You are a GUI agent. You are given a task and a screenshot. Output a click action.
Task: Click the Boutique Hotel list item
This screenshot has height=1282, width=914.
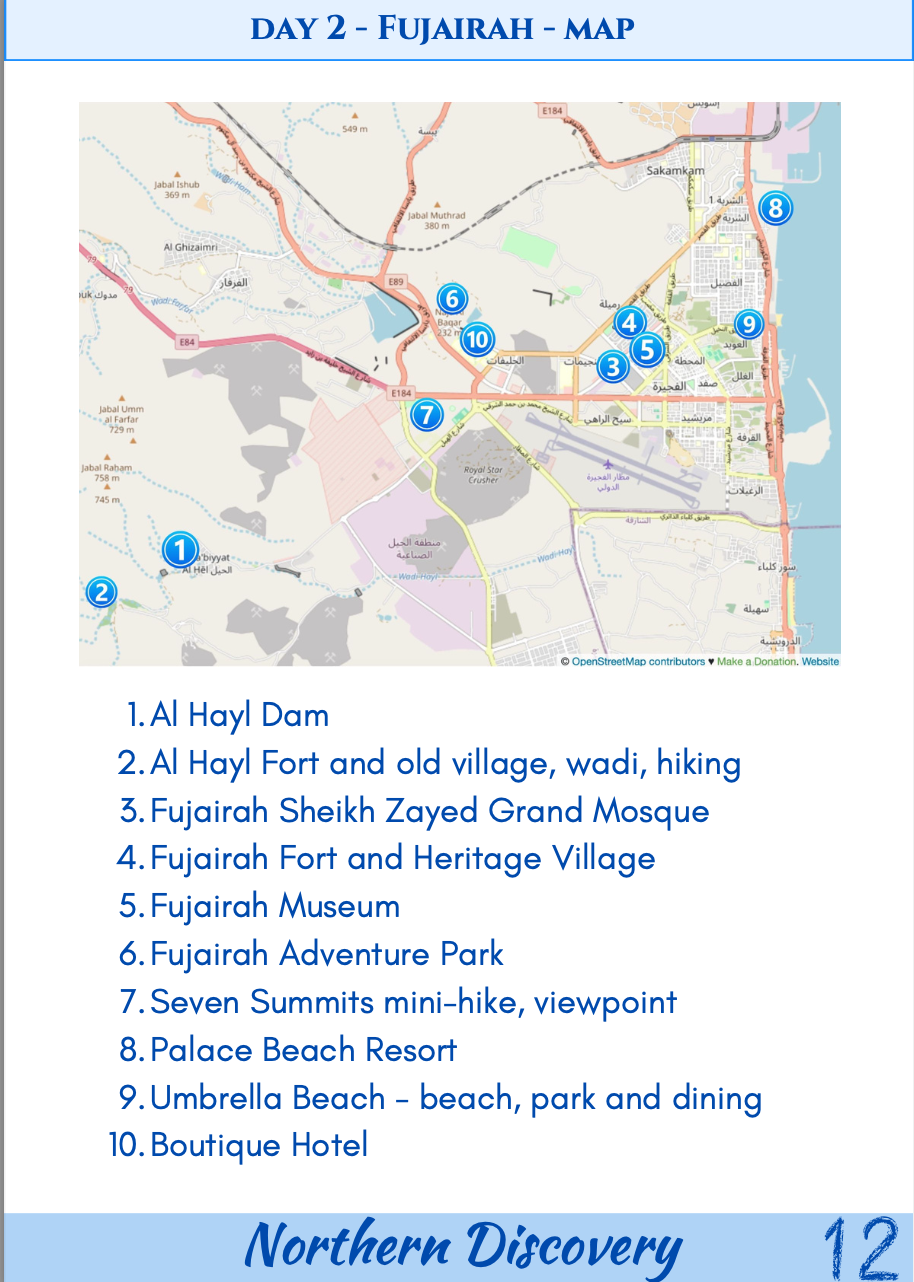click(259, 1145)
